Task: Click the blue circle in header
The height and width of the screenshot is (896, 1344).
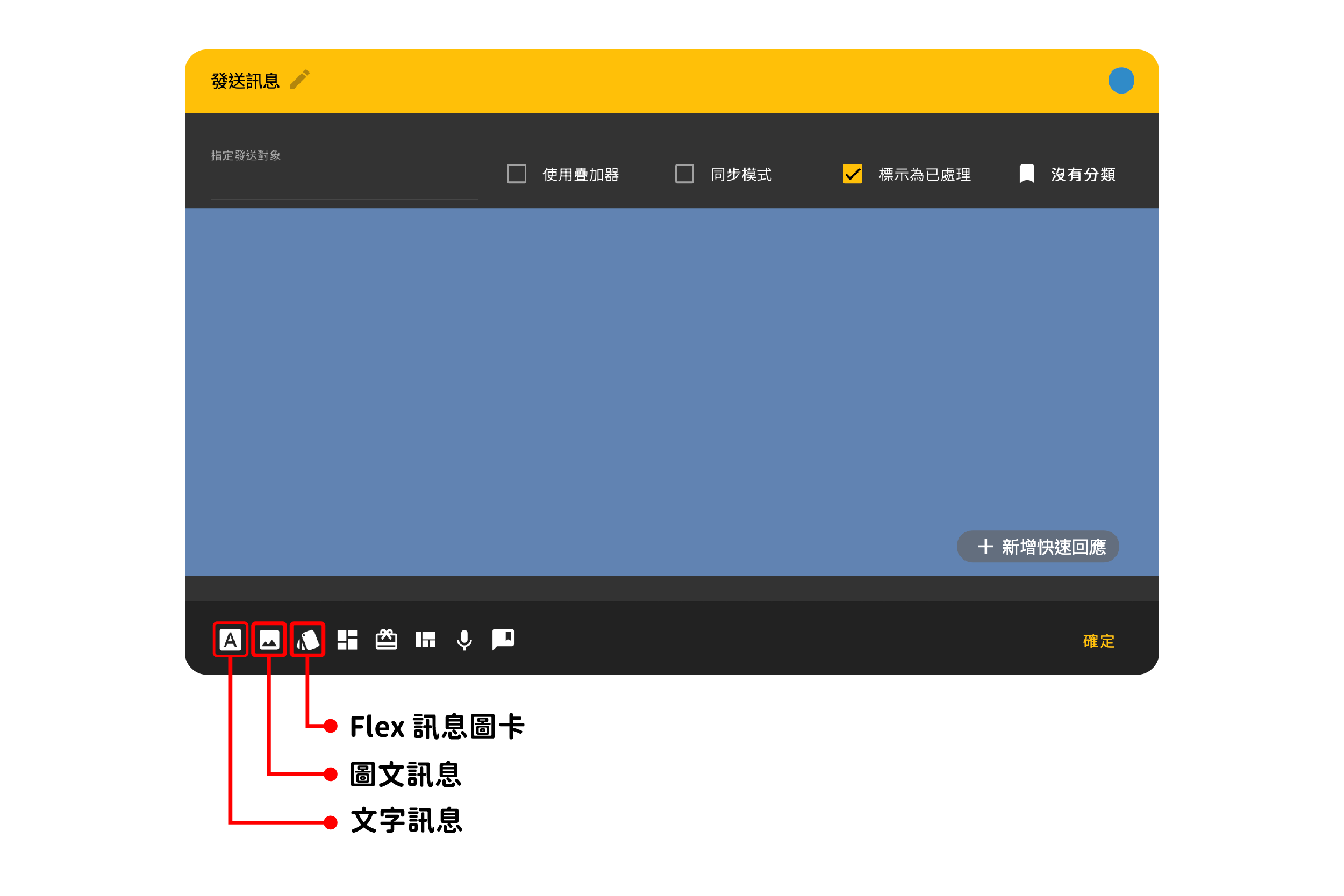Action: pyautogui.click(x=1121, y=80)
